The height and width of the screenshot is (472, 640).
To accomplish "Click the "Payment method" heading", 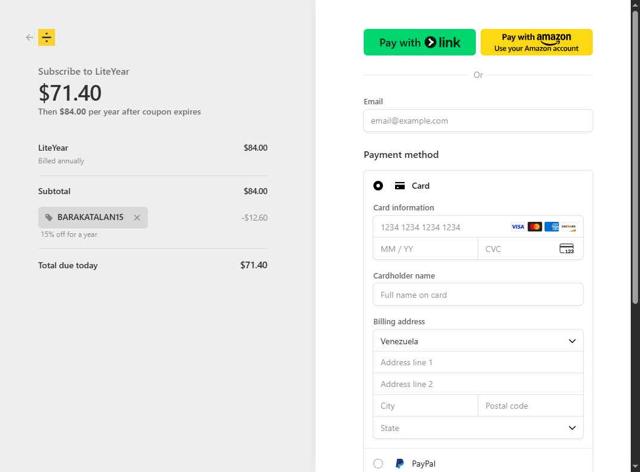I will click(x=401, y=155).
